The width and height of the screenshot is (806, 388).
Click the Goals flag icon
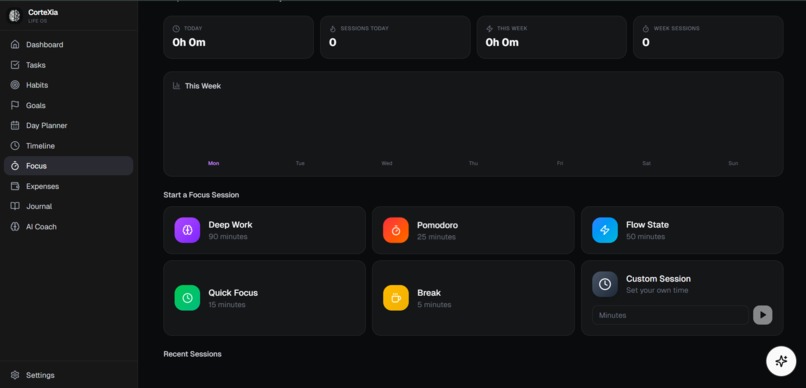pyautogui.click(x=15, y=105)
